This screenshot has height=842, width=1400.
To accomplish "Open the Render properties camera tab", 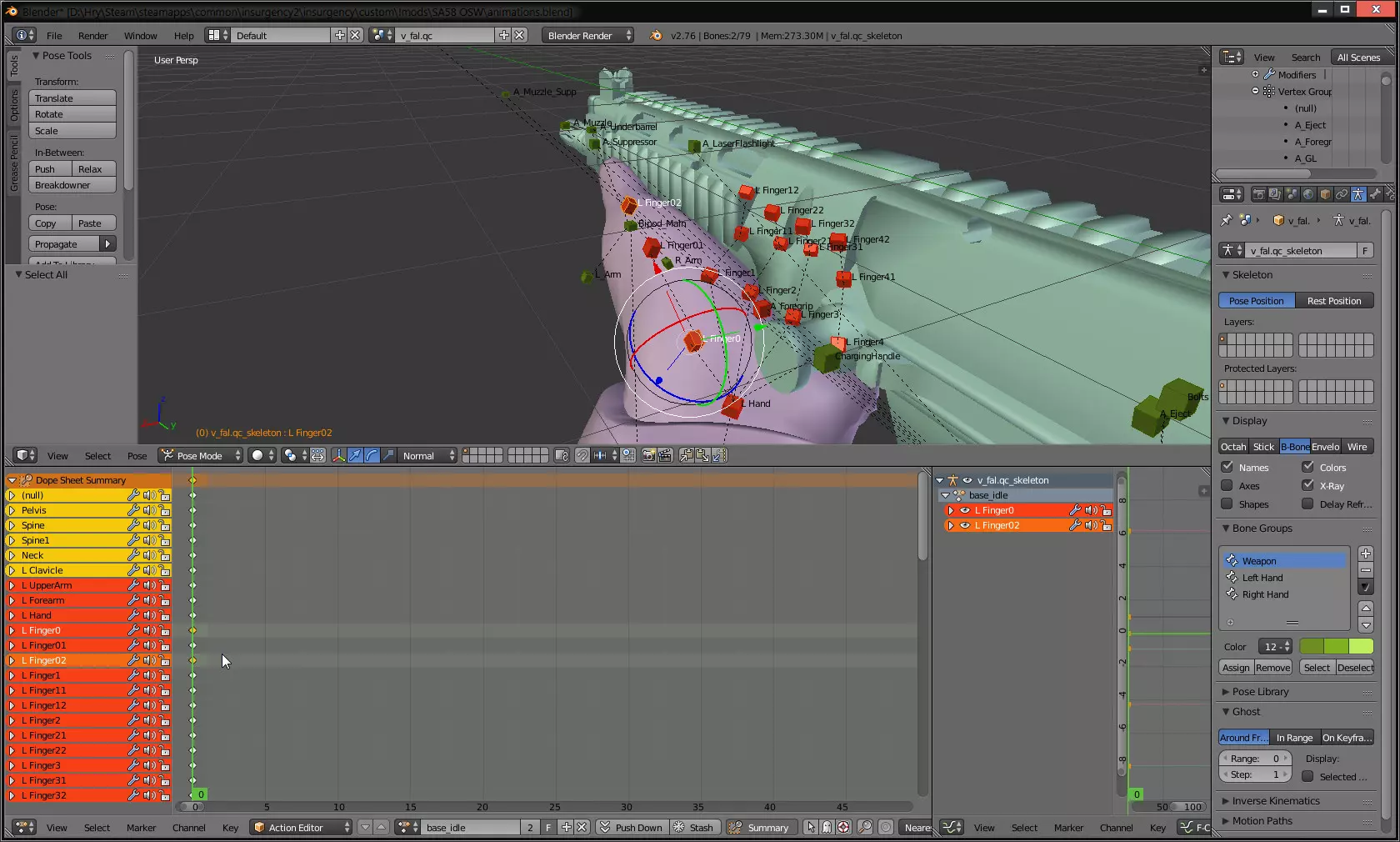I will point(1258,194).
